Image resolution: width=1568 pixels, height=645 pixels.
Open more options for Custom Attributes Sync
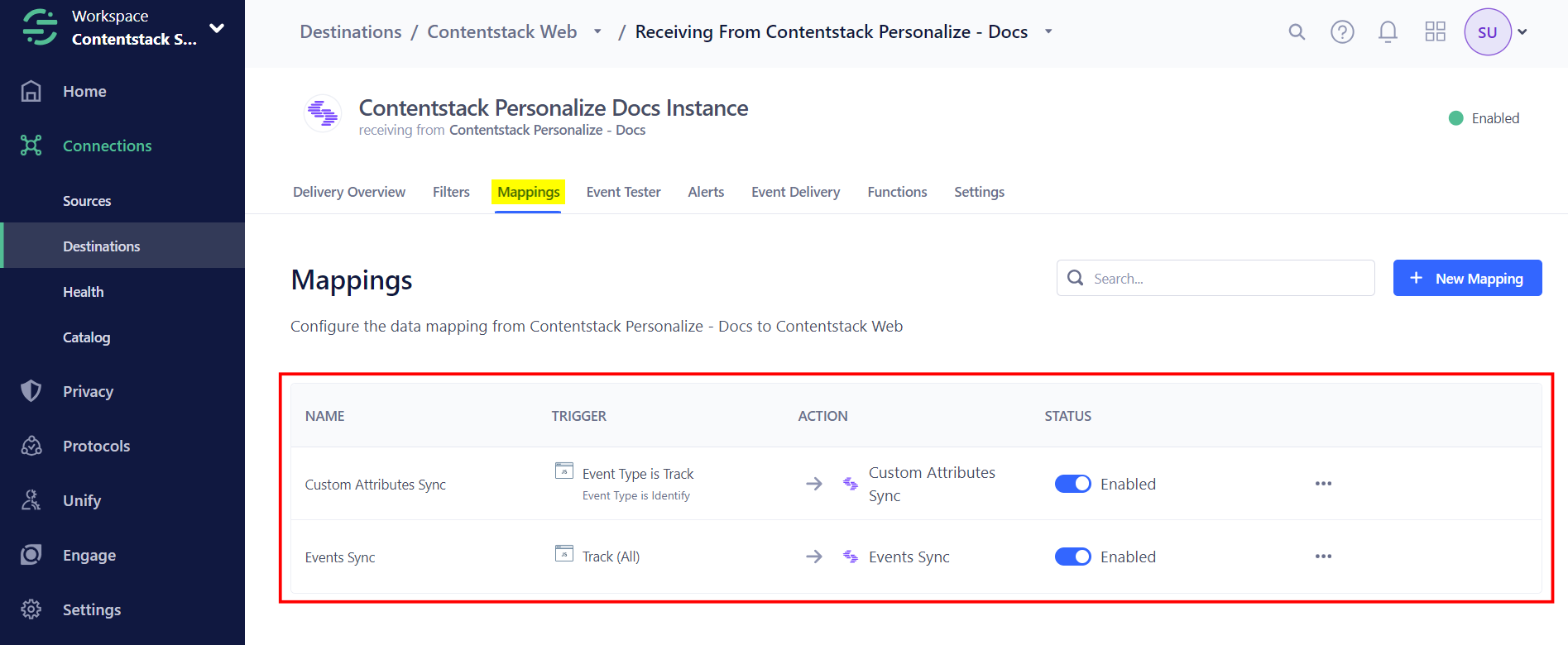click(x=1323, y=484)
